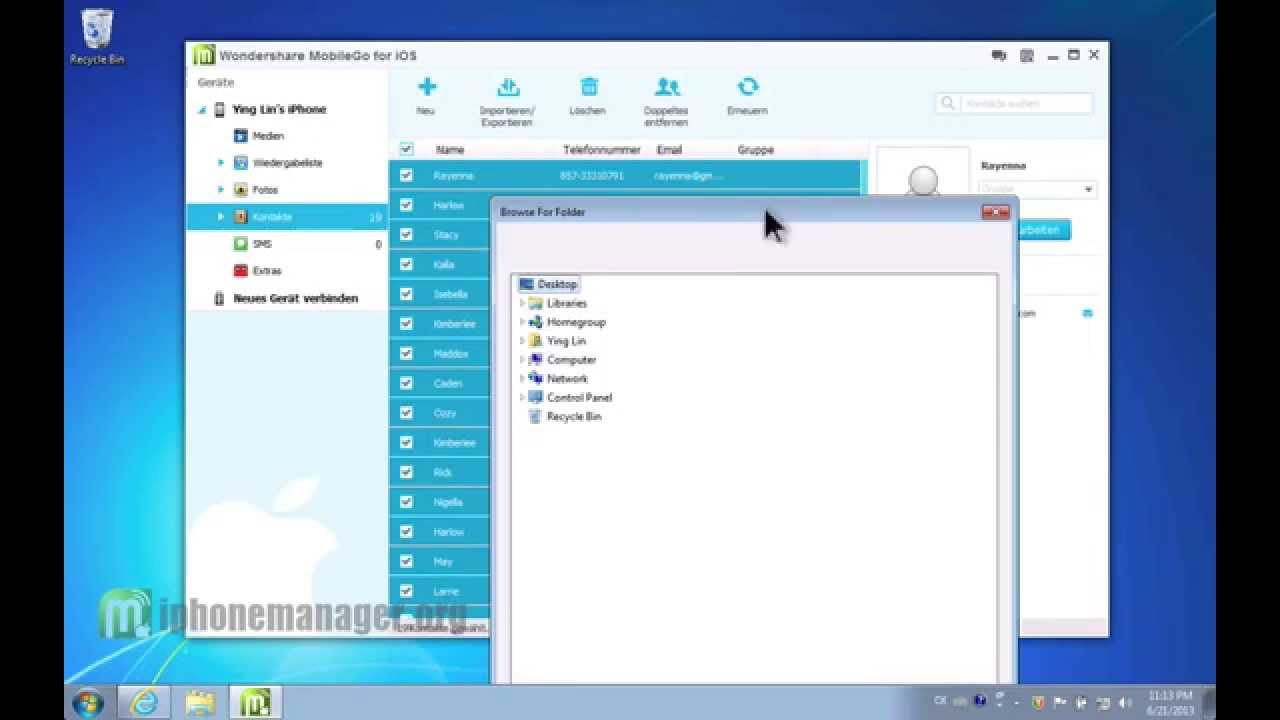This screenshot has width=1280, height=720.
Task: Refresh contacts with Erneuern
Action: (747, 96)
